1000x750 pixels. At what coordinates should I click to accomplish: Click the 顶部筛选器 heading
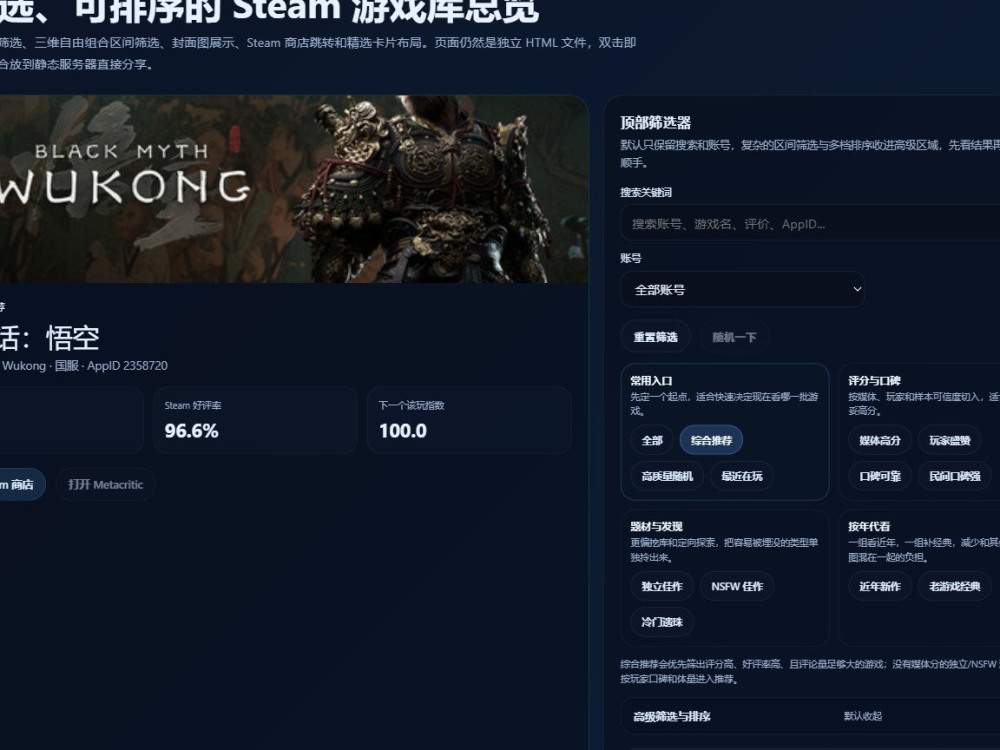(x=656, y=122)
